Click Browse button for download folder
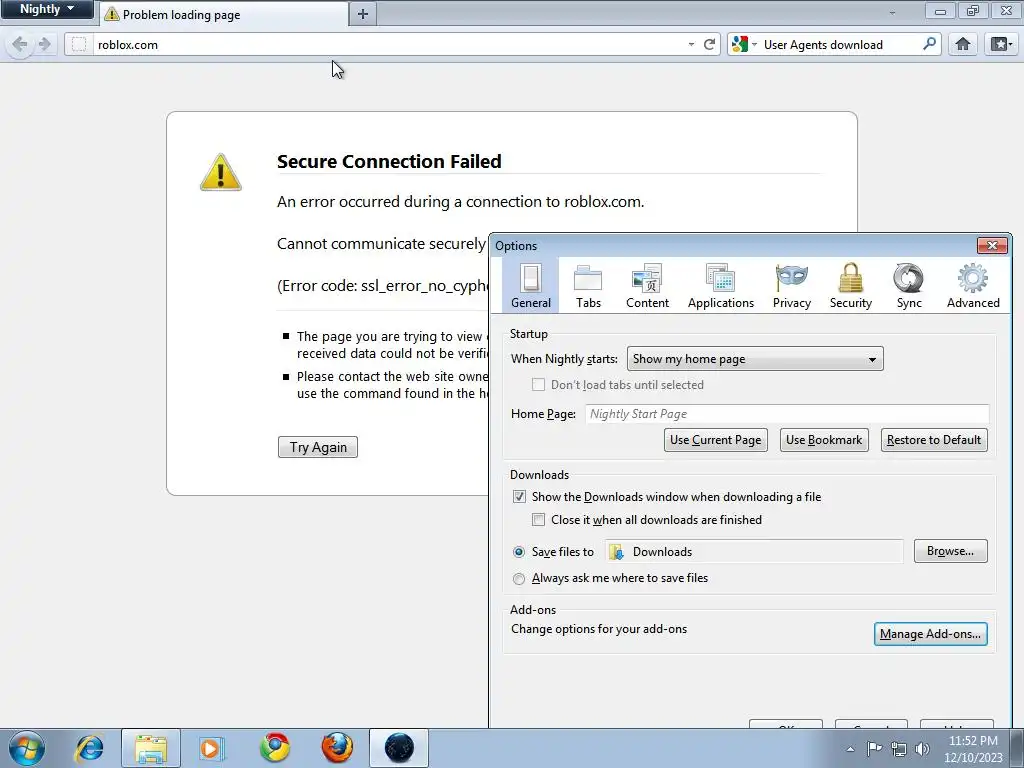Viewport: 1024px width, 768px height. pyautogui.click(x=950, y=551)
